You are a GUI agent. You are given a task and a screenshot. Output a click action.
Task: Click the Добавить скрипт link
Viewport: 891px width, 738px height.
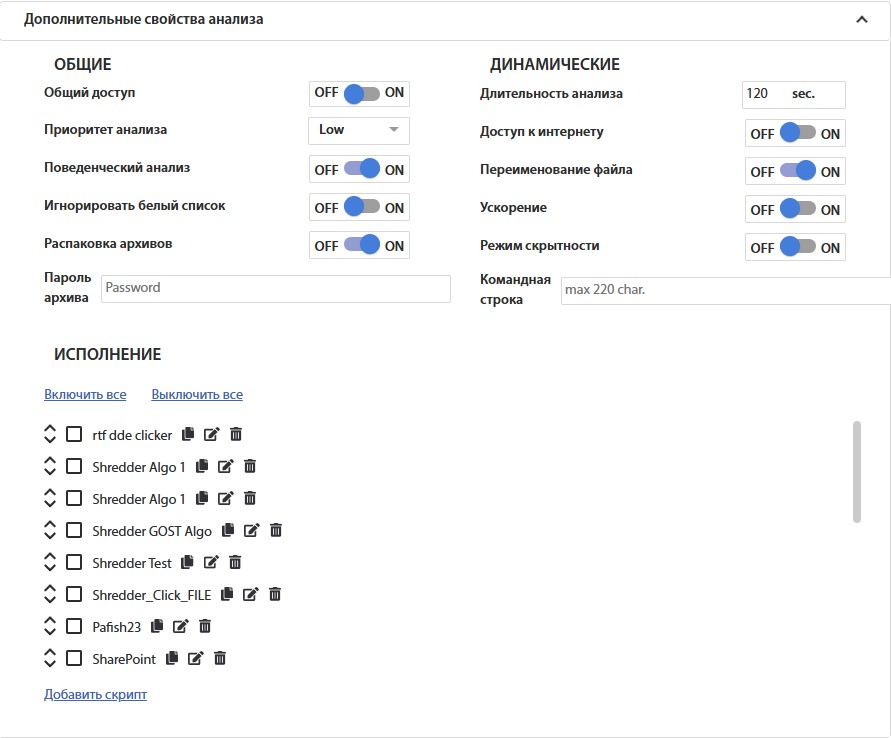95,694
